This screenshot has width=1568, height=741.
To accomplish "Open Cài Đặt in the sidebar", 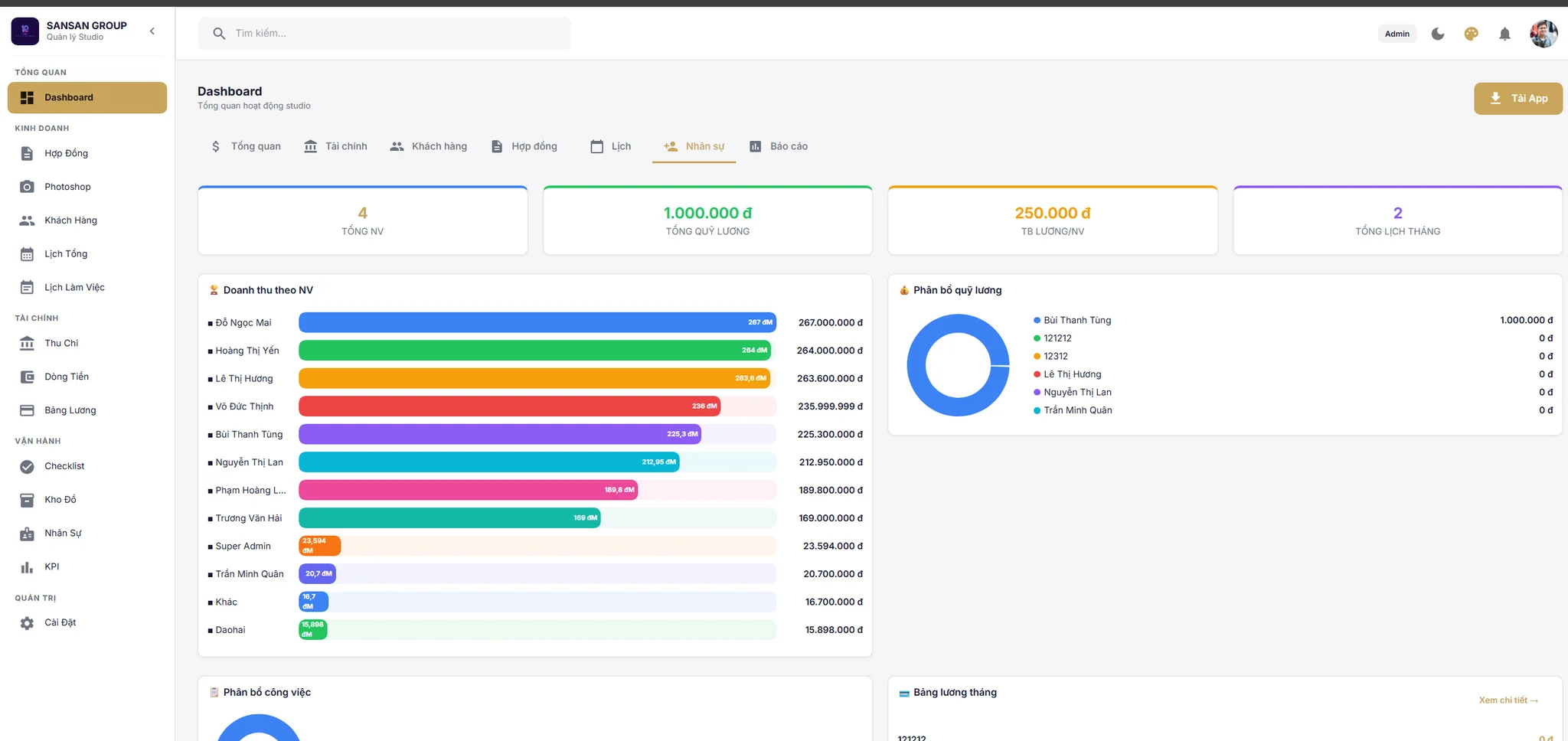I will click(x=87, y=623).
